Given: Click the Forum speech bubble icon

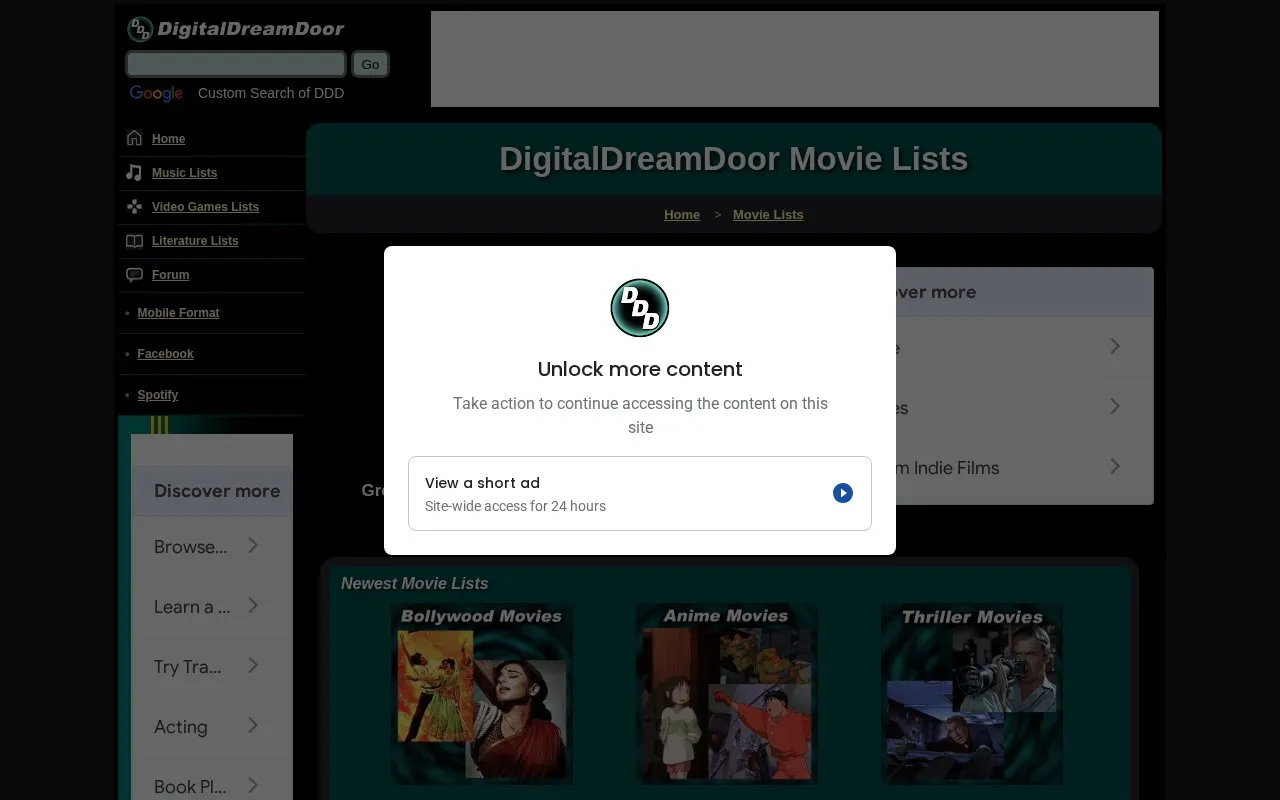Looking at the screenshot, I should 134,274.
